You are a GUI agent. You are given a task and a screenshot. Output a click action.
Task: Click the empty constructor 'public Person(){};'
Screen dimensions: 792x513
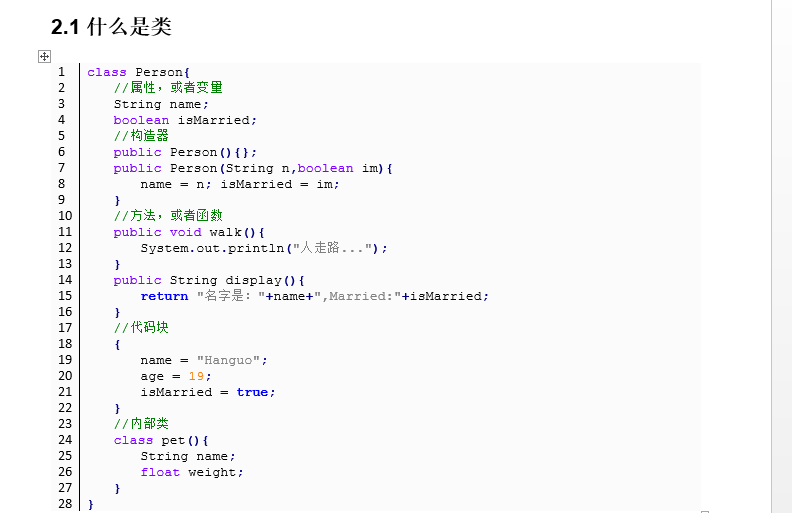[x=185, y=152]
